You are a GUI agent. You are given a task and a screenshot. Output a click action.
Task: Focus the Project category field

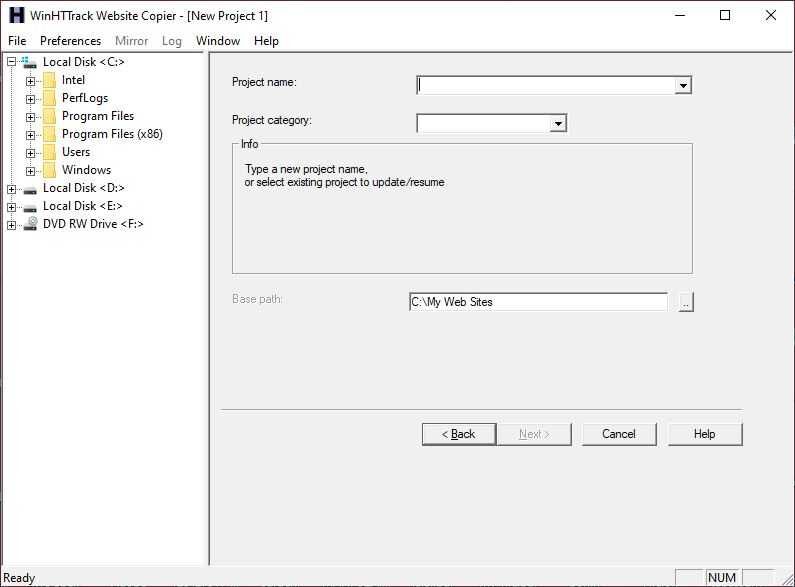(x=483, y=123)
